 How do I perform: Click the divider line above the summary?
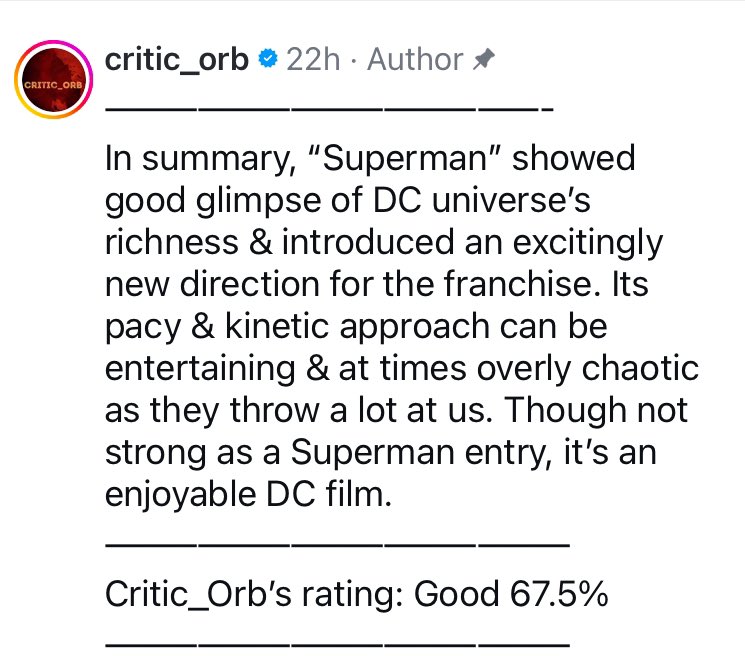pyautogui.click(x=329, y=109)
